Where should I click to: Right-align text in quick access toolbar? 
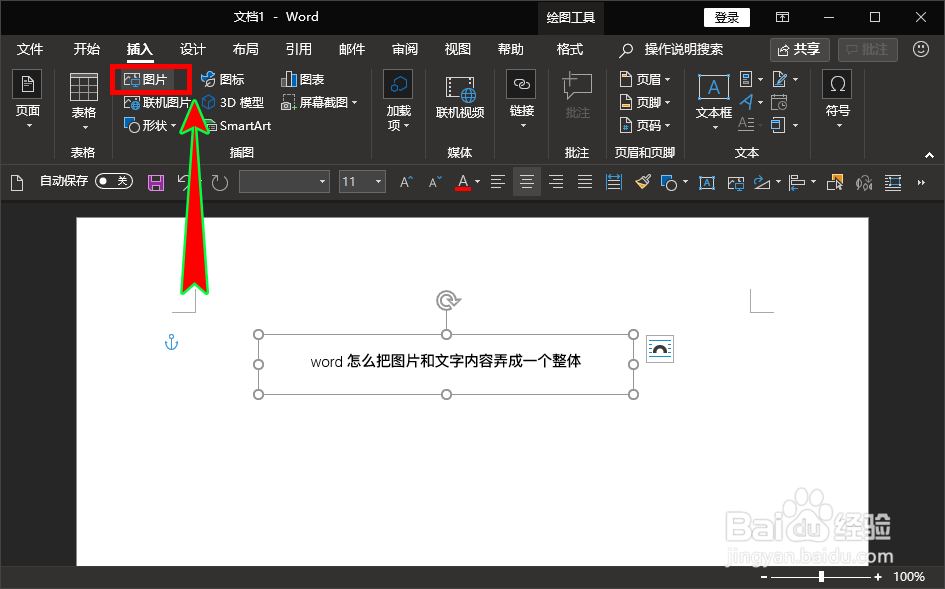click(556, 182)
